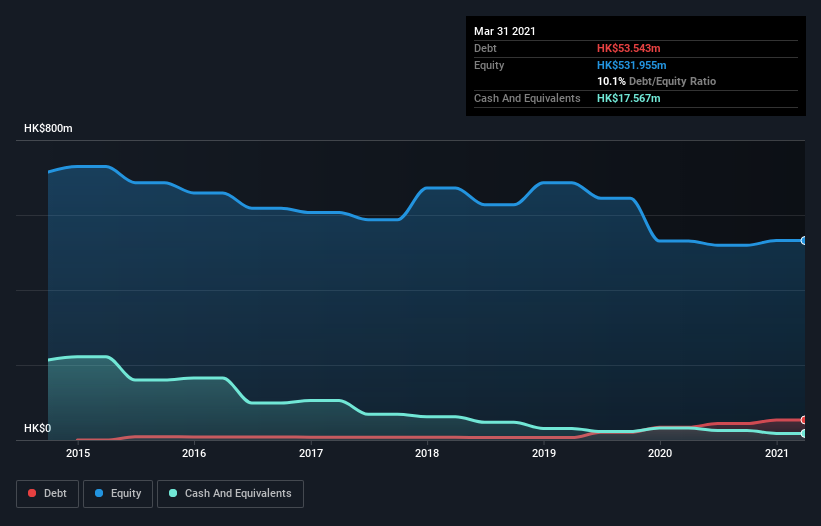
Task: Select the HK$17.567m cash value
Action: pyautogui.click(x=628, y=98)
